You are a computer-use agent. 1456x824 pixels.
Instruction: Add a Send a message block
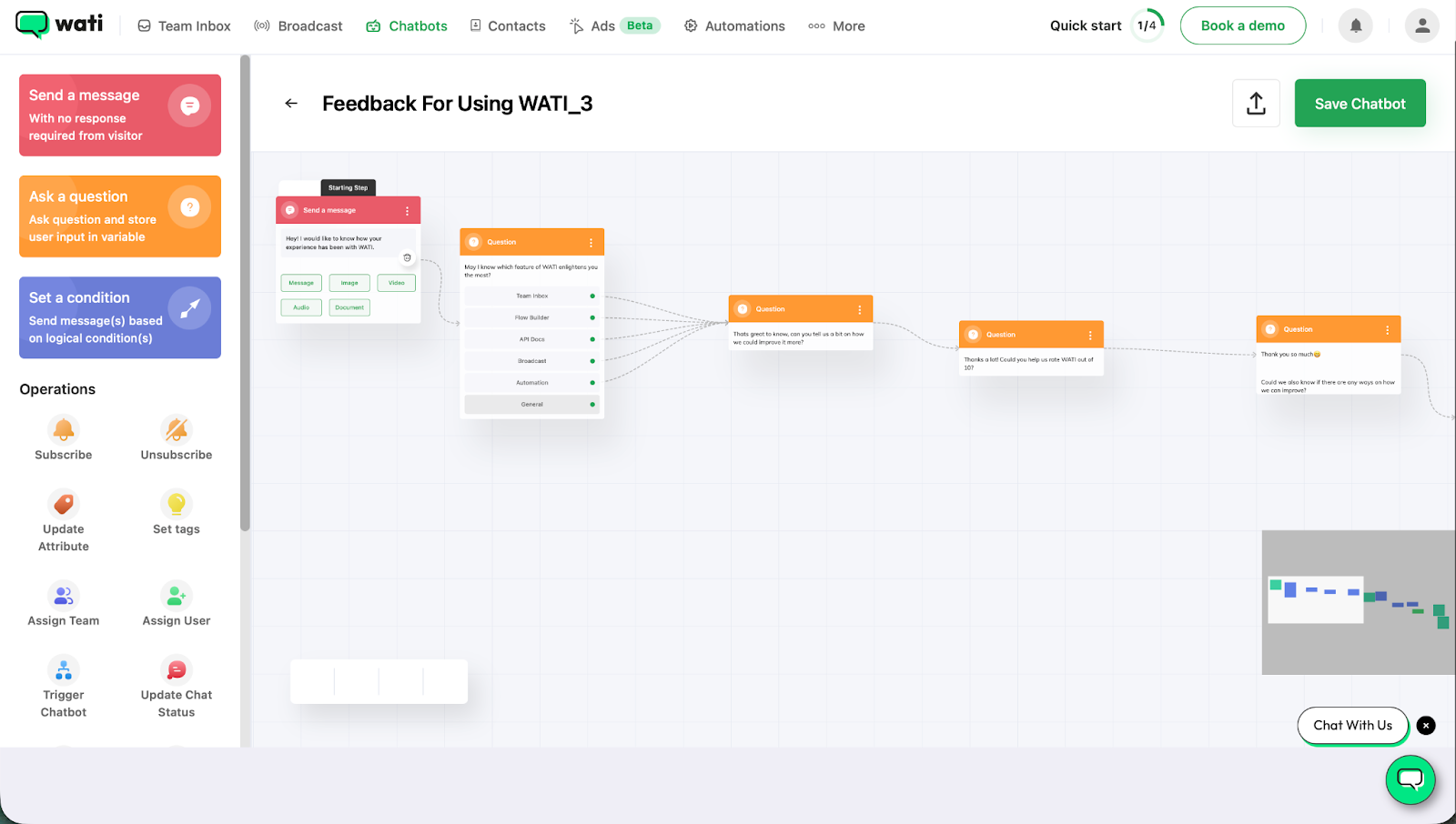point(120,116)
